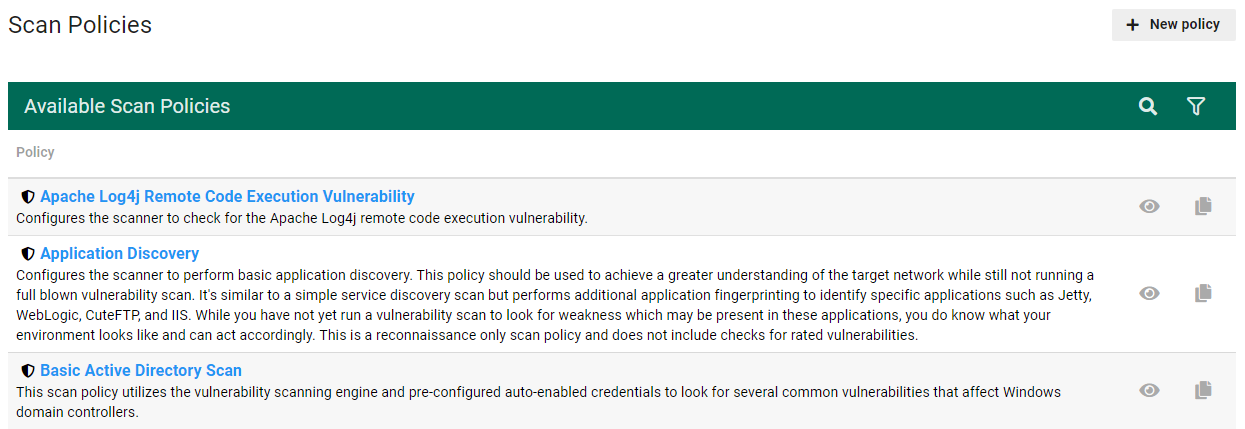Open Apache Log4j Remote Code Execution Vulnerability link
The height and width of the screenshot is (429, 1245).
227,197
